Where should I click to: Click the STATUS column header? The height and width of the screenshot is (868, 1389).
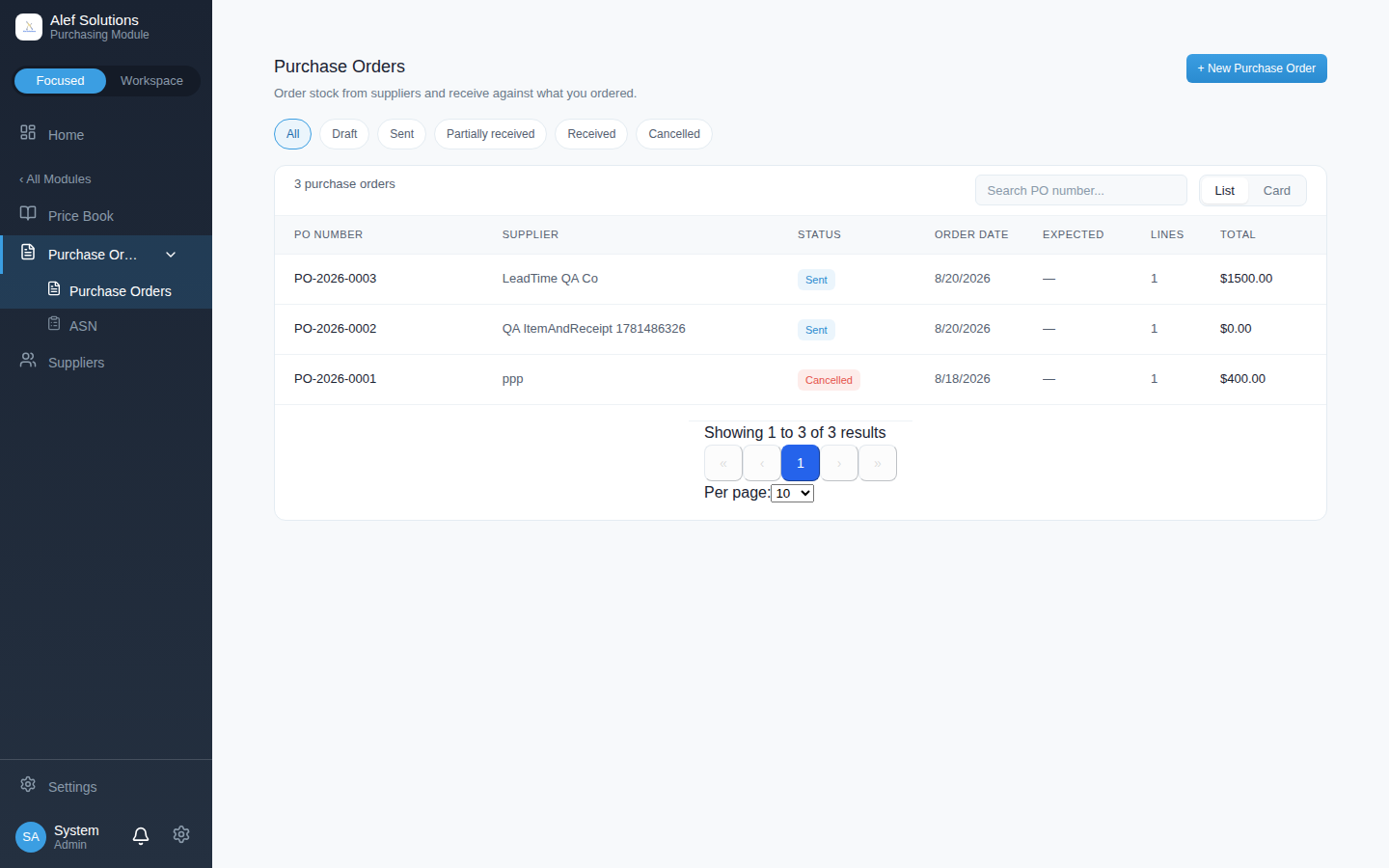(819, 234)
